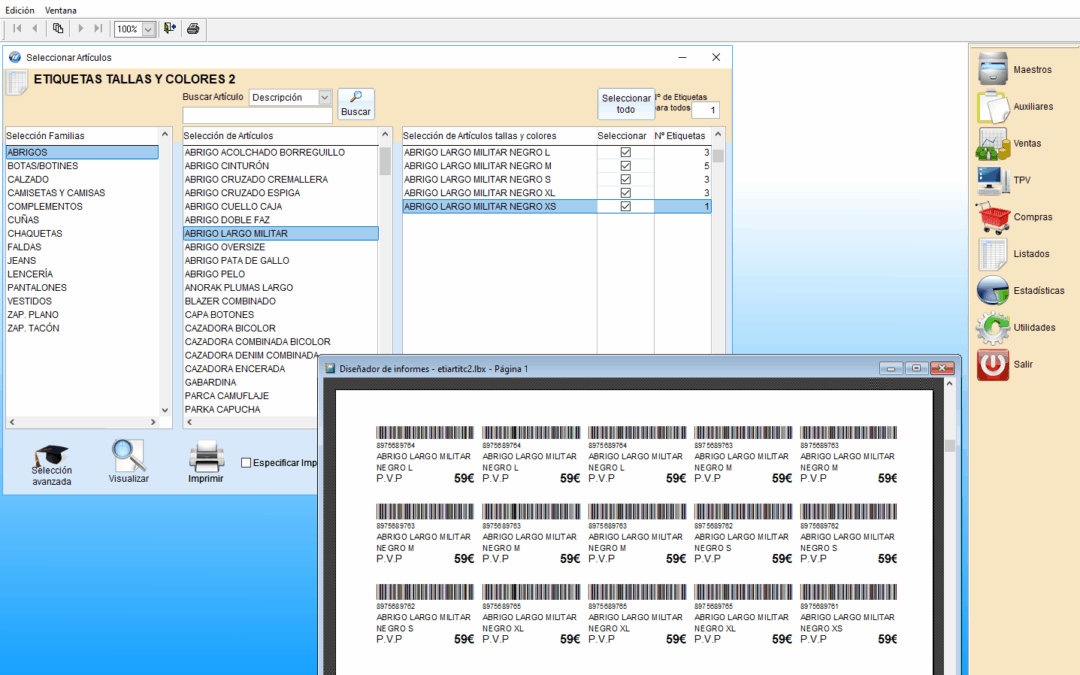Open the Maestros sidebar icon
Viewport: 1080px width, 675px height.
tap(993, 69)
